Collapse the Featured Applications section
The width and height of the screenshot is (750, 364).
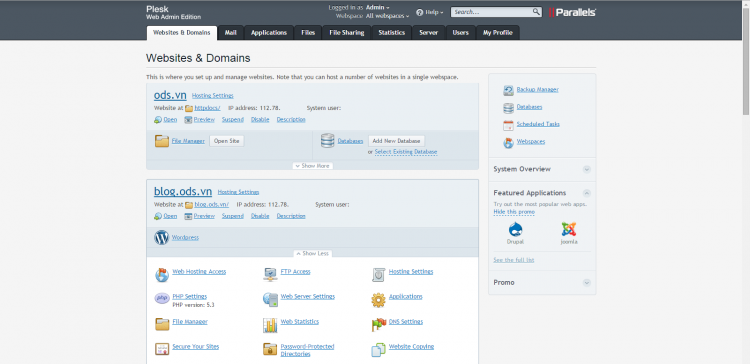(587, 193)
